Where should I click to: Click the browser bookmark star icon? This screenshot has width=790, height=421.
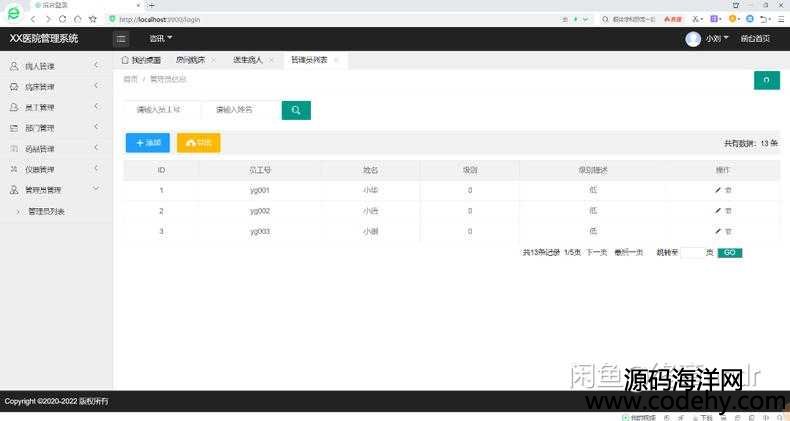(93, 19)
